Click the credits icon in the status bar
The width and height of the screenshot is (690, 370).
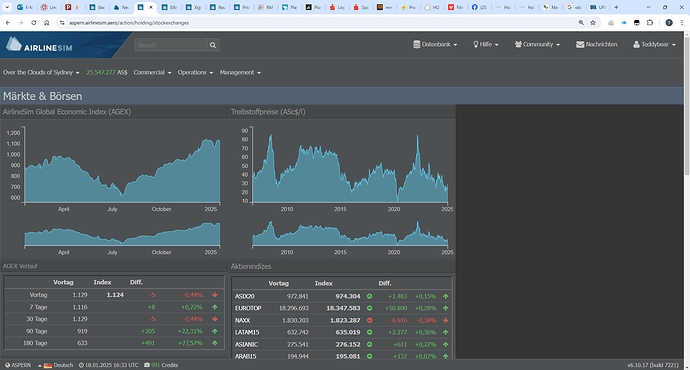point(147,365)
